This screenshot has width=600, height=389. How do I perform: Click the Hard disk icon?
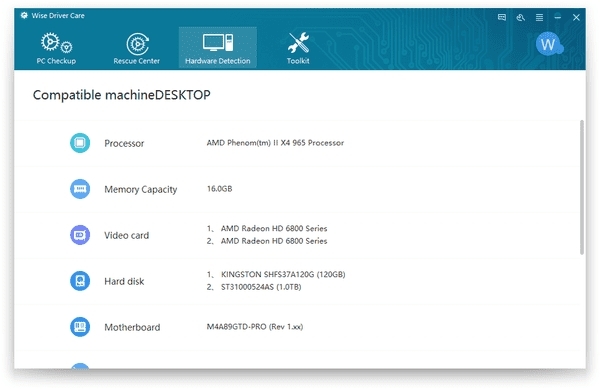point(80,281)
